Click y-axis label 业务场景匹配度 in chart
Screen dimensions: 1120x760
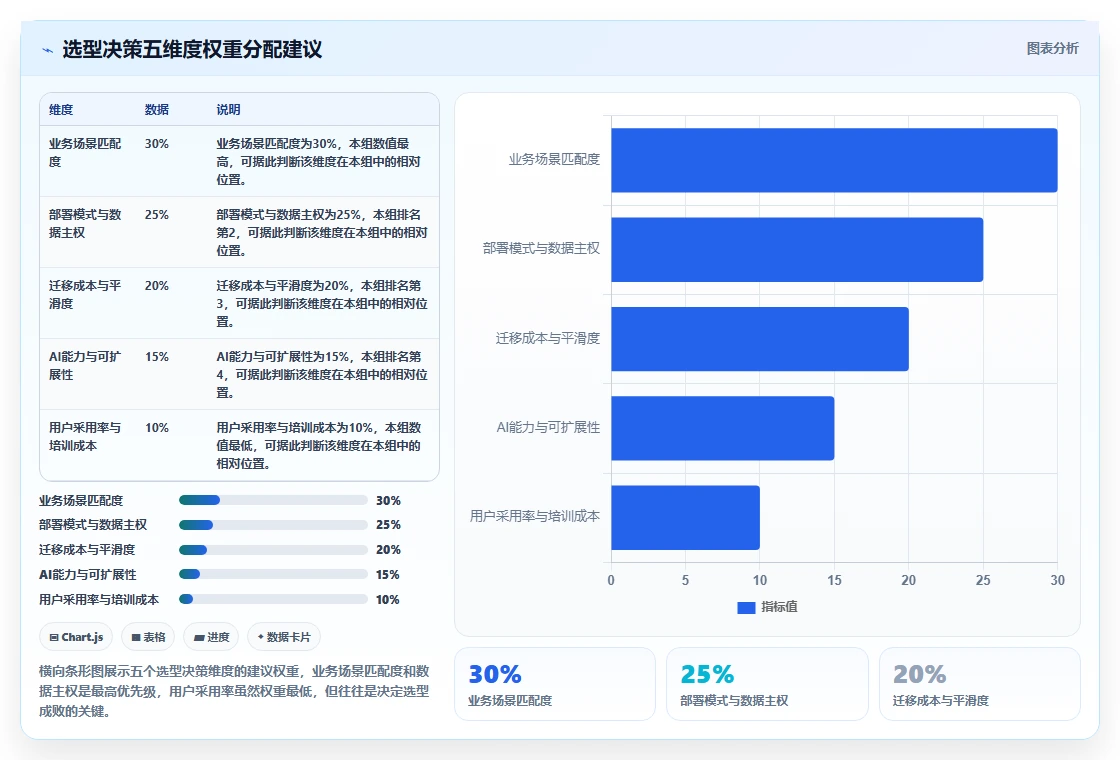(554, 159)
